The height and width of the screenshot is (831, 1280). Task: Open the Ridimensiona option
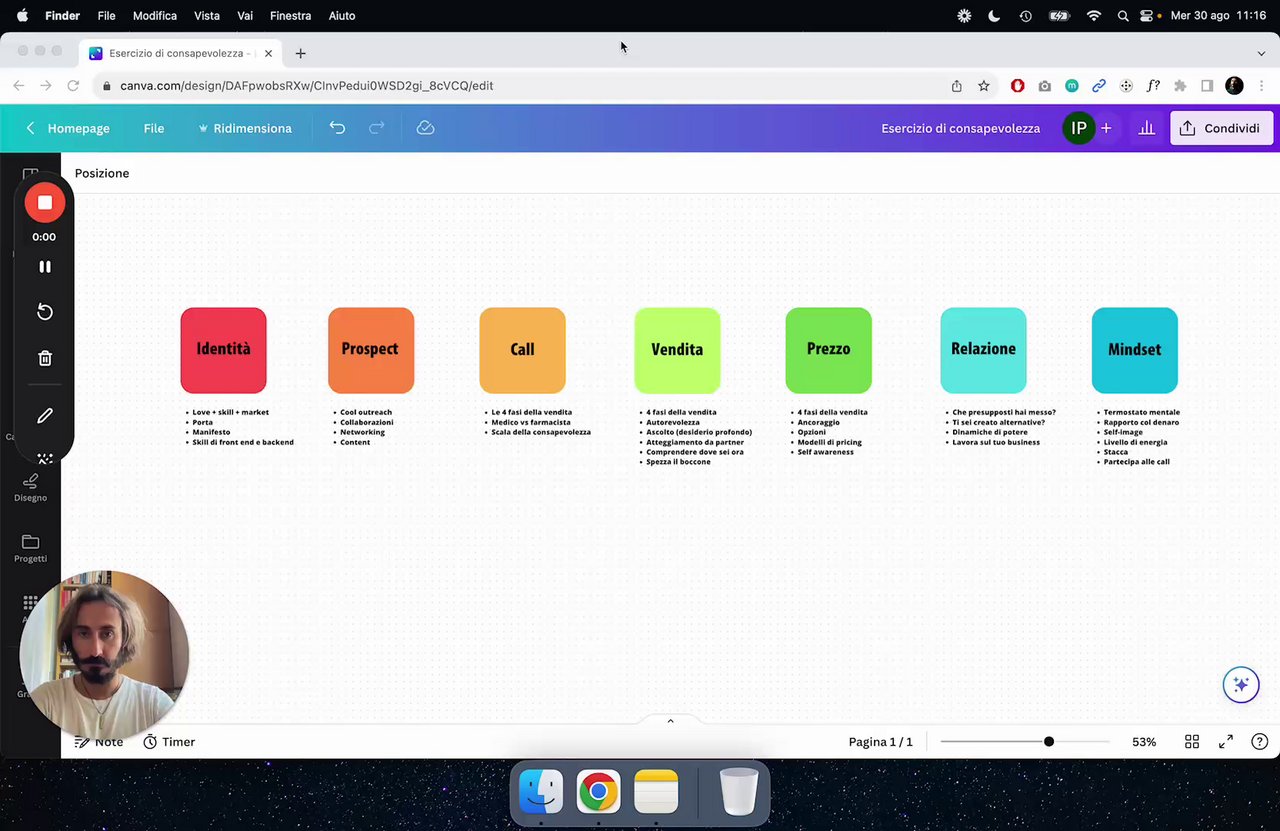click(245, 128)
